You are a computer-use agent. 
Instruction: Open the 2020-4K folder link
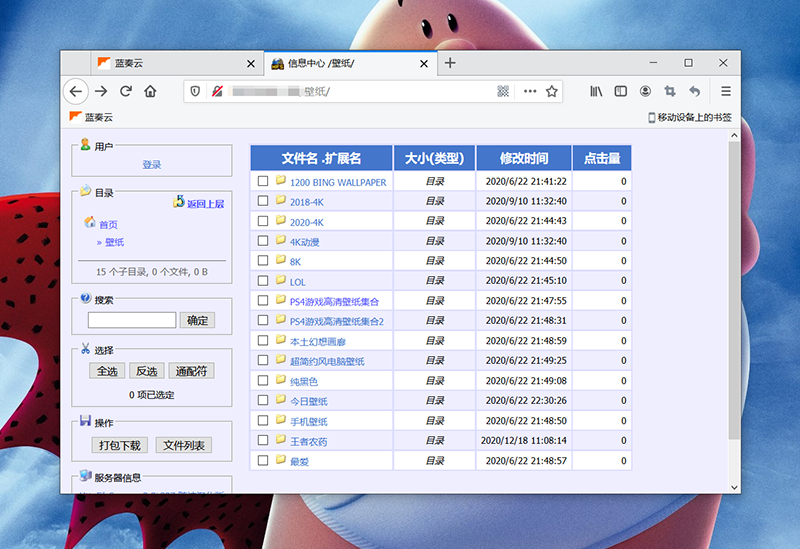(x=306, y=222)
